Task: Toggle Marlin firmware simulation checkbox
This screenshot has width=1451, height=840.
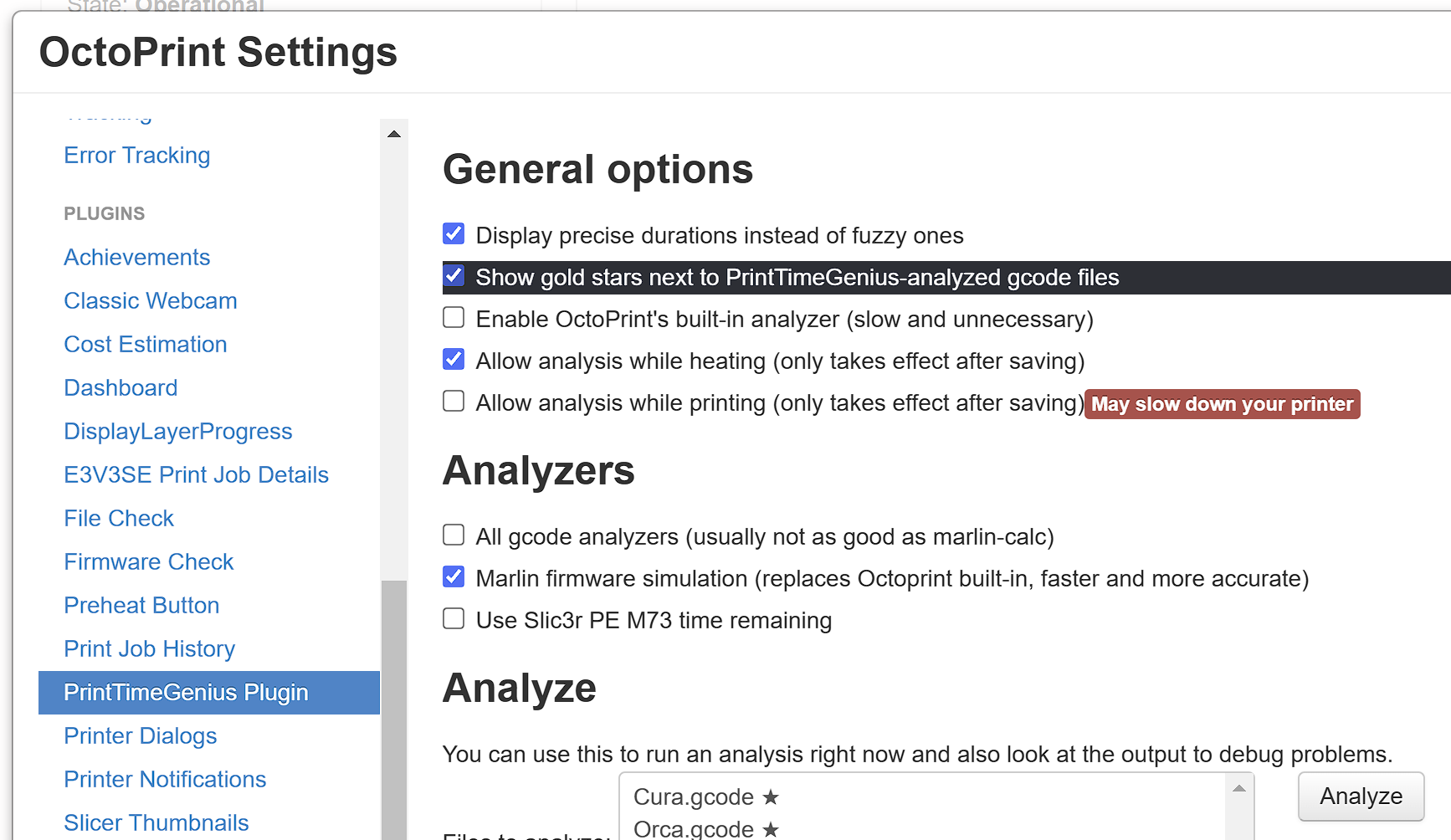Action: coord(454,577)
